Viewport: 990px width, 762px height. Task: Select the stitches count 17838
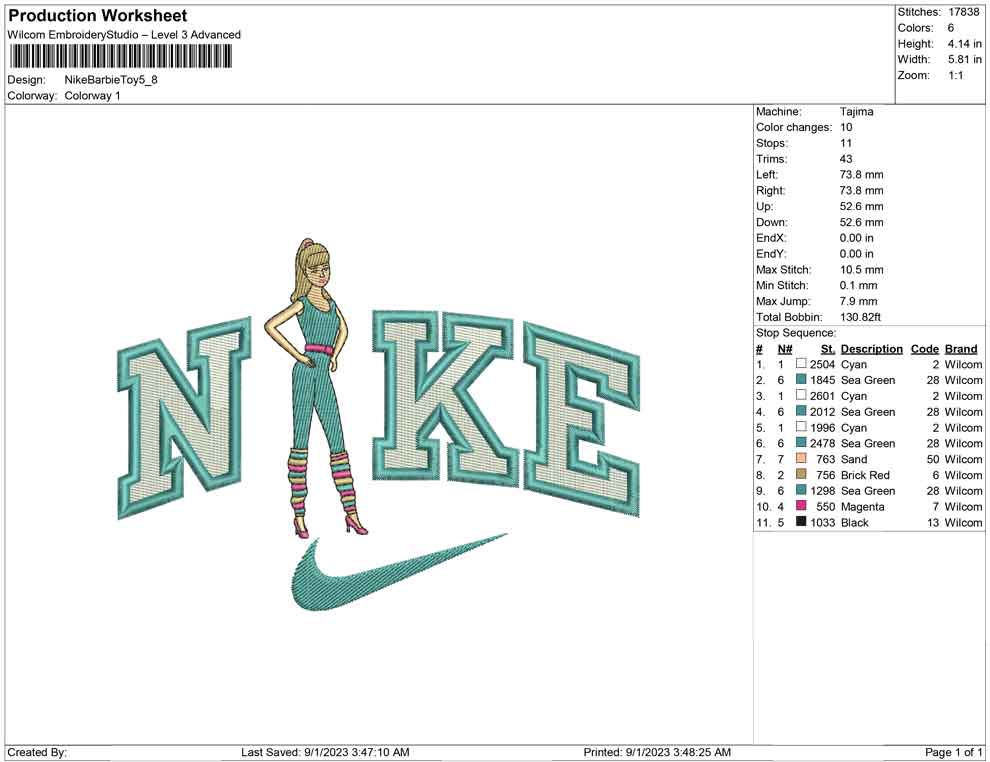(x=963, y=12)
